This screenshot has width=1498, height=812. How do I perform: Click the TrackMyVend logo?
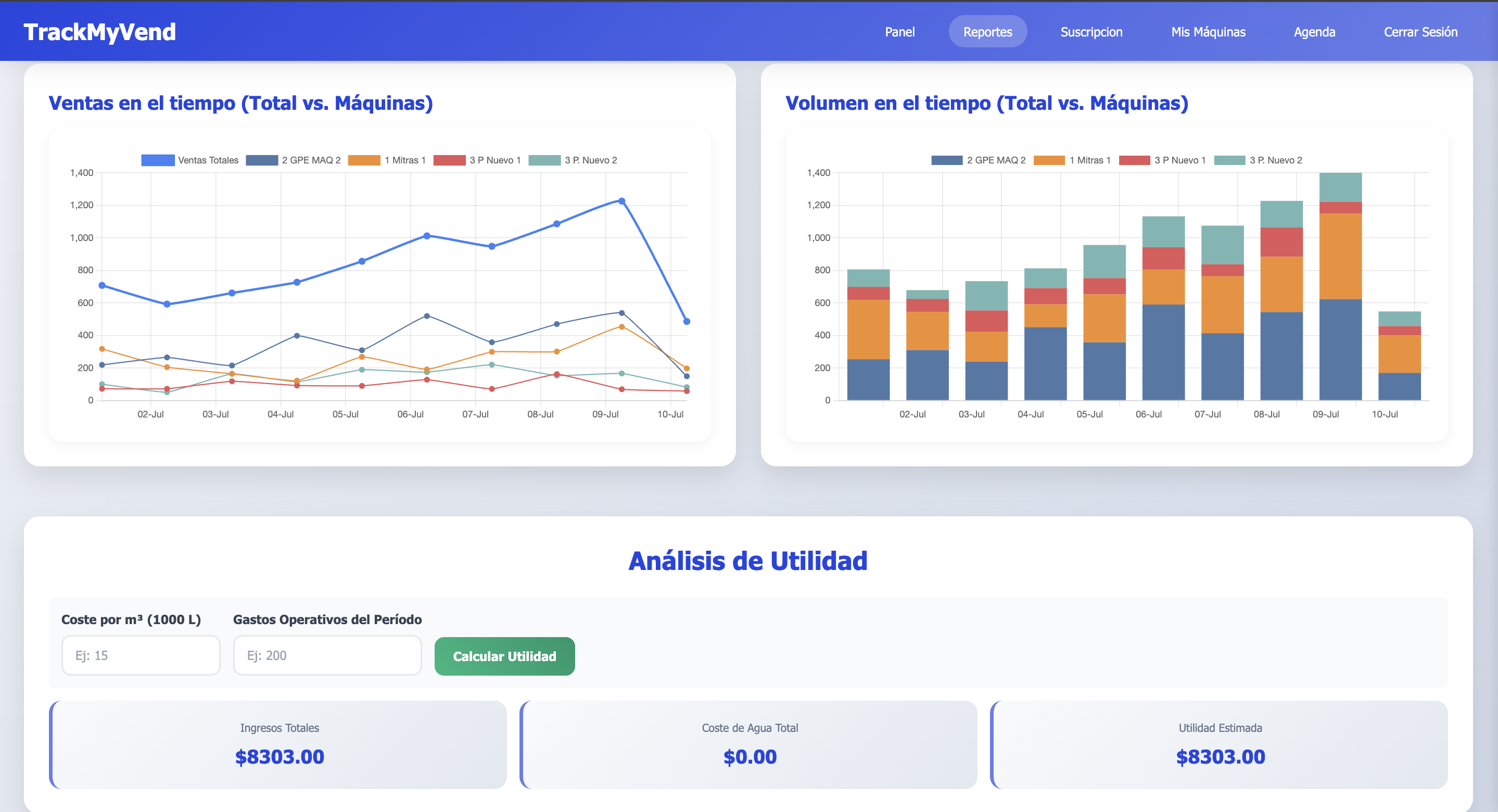coord(99,32)
